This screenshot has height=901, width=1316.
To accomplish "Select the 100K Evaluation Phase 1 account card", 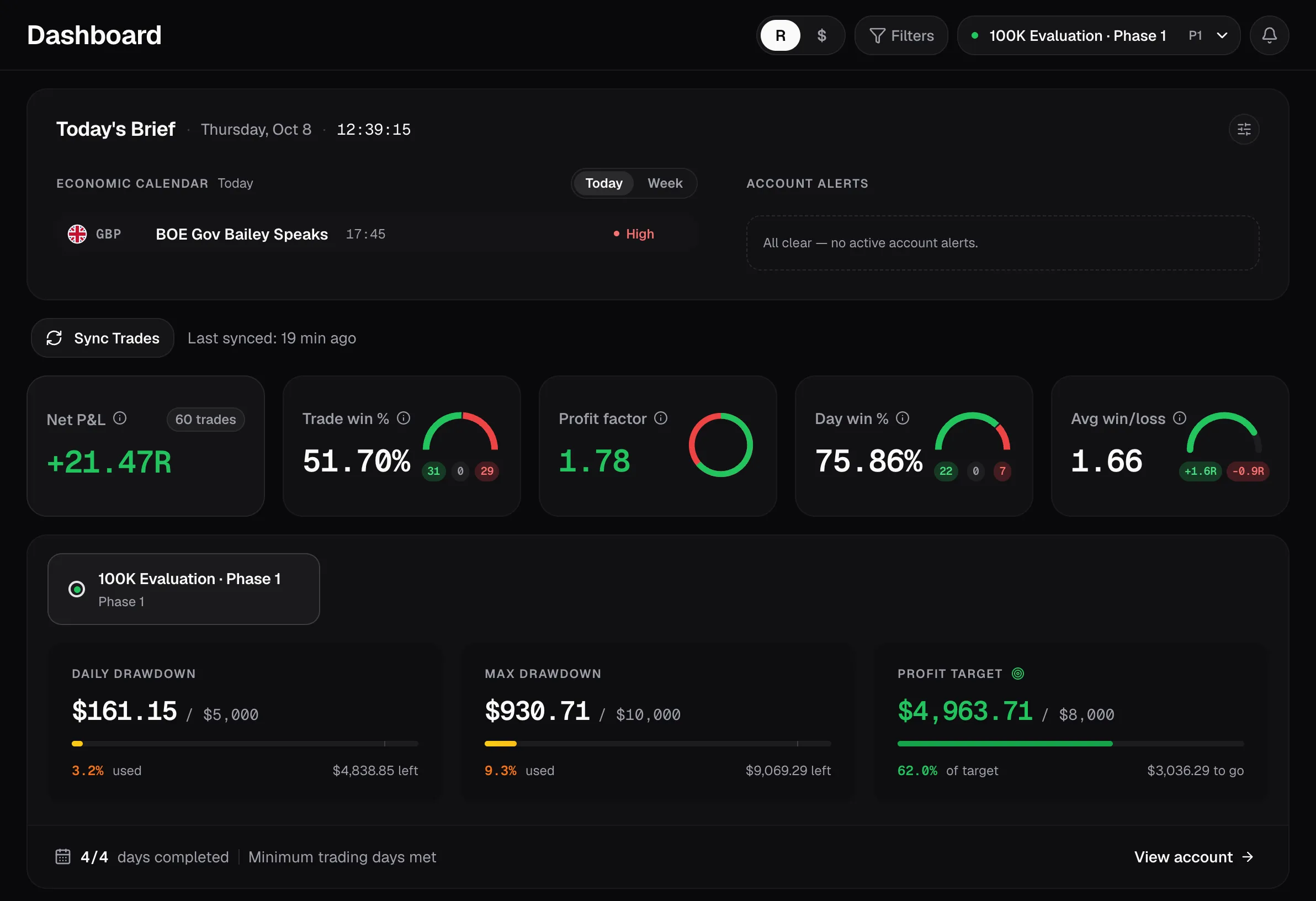I will pos(183,589).
